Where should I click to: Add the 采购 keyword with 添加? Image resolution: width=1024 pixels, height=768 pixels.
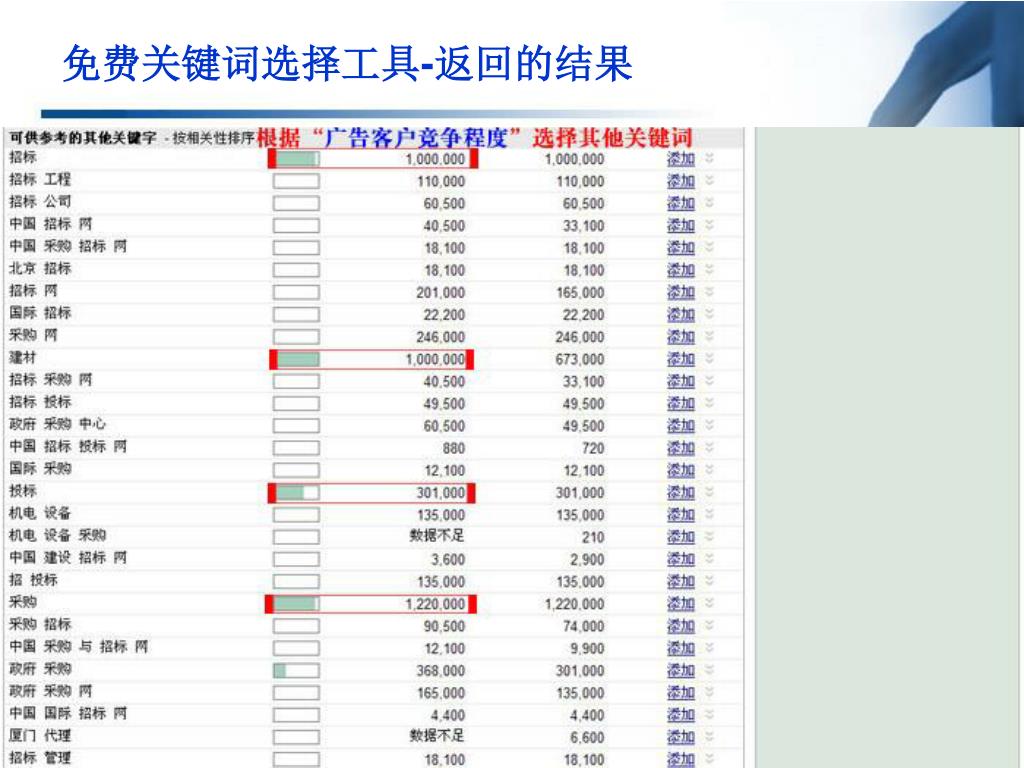pyautogui.click(x=680, y=604)
